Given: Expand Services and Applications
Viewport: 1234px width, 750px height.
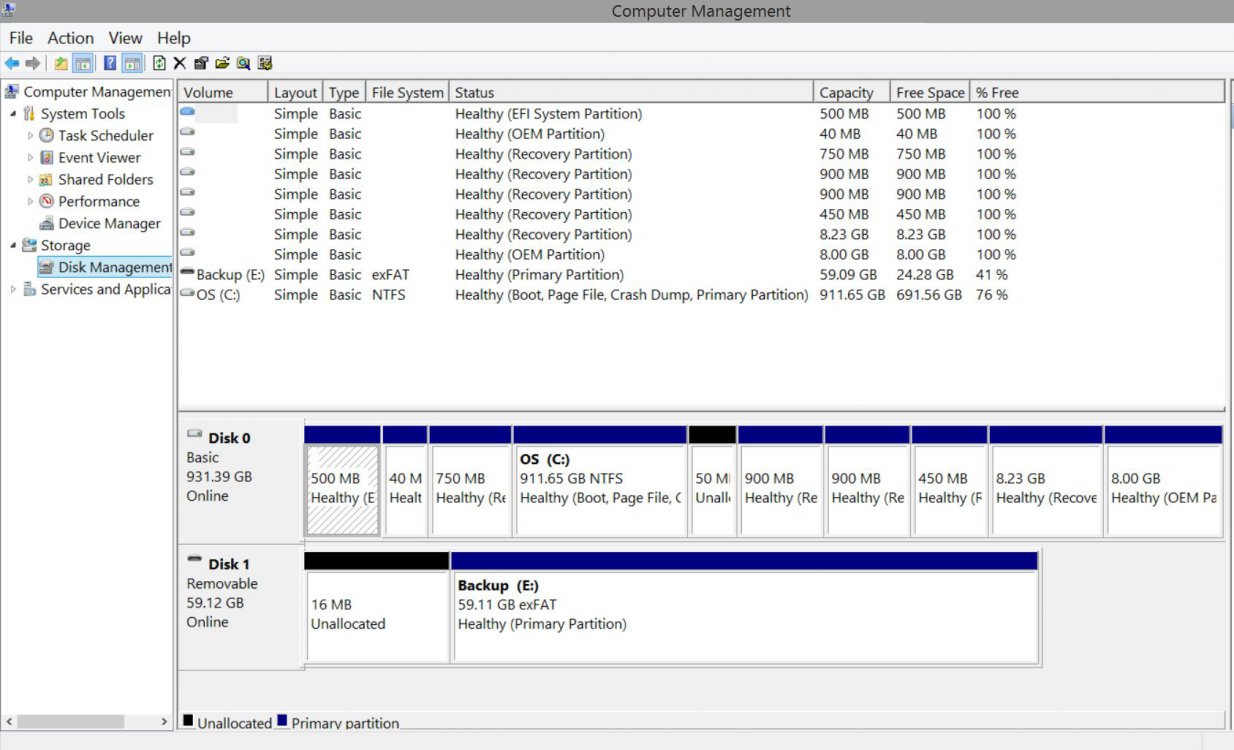Looking at the screenshot, I should 13,289.
